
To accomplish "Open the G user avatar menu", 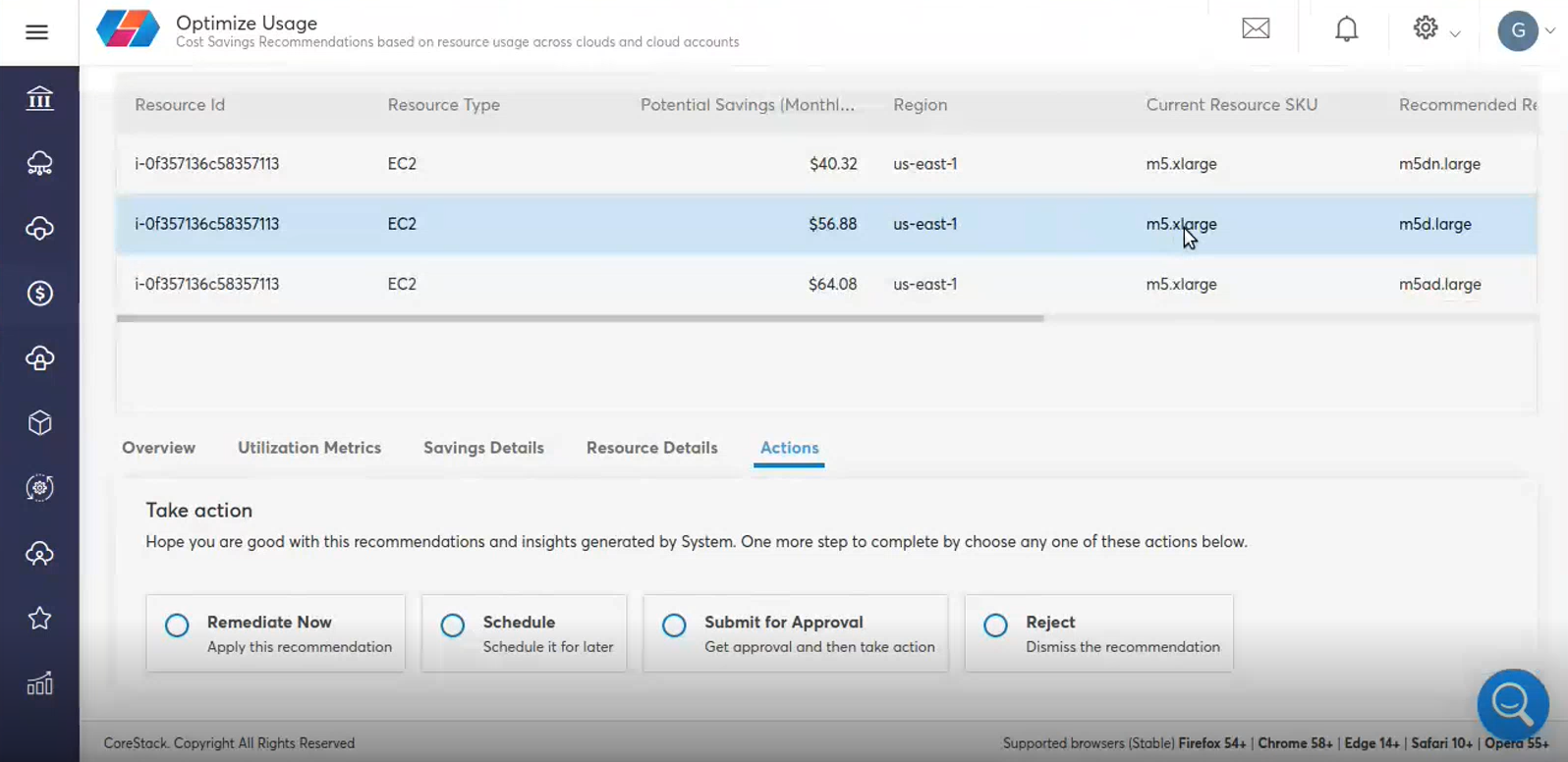I will point(1518,31).
